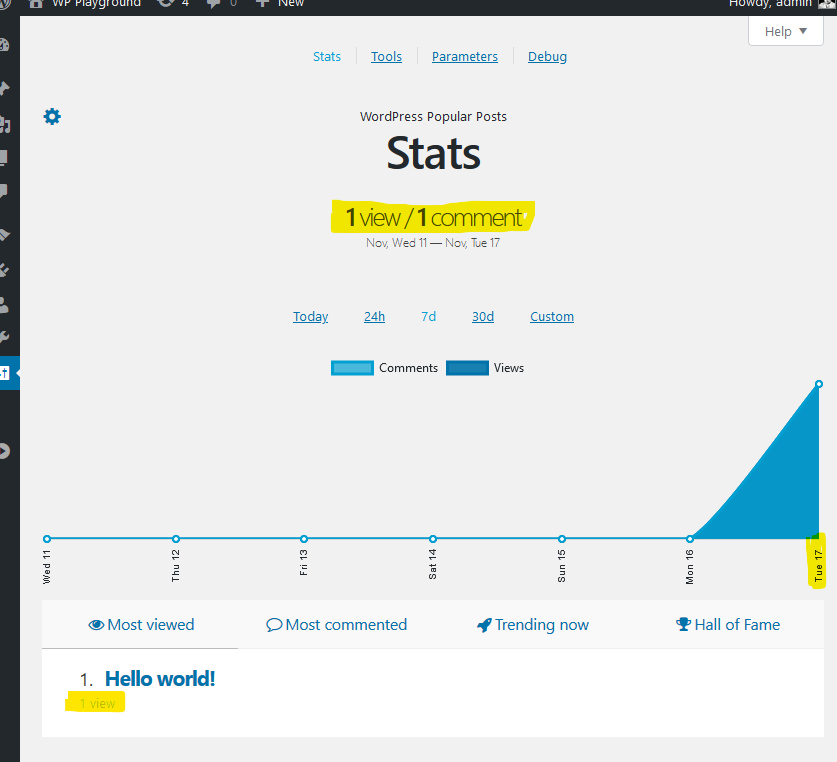Select the 30d time range
This screenshot has width=837, height=762.
[x=483, y=317]
